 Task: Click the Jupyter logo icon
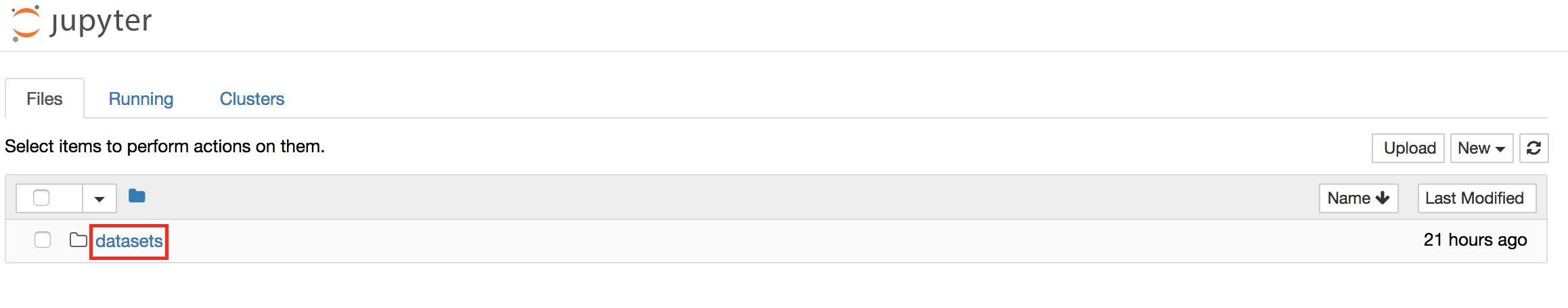tap(26, 23)
